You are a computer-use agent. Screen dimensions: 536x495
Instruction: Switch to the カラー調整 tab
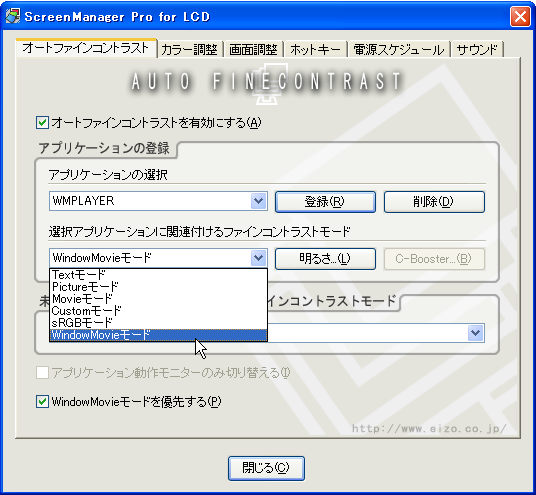click(x=189, y=50)
